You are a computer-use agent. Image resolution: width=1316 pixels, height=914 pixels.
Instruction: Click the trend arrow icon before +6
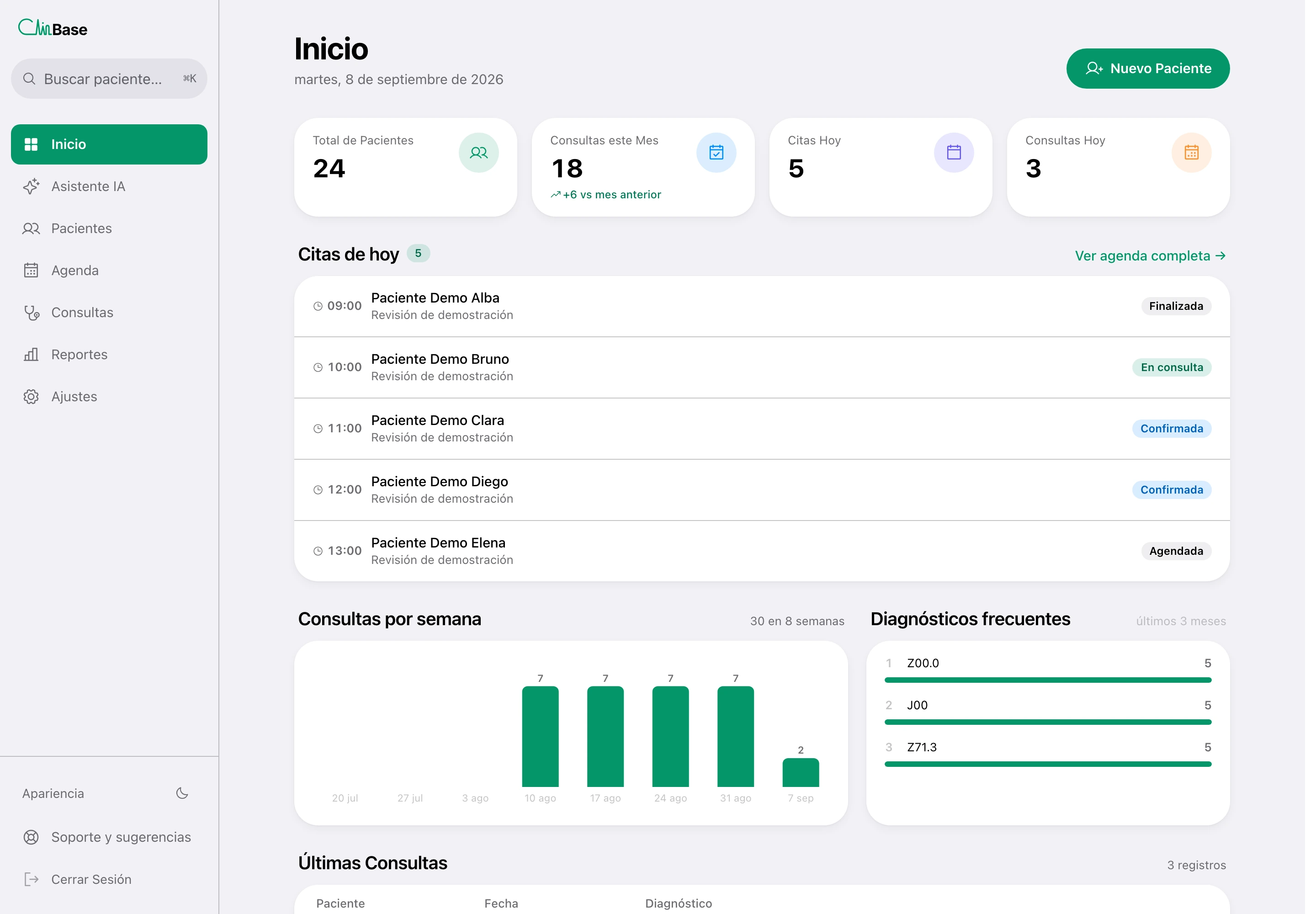click(x=556, y=195)
